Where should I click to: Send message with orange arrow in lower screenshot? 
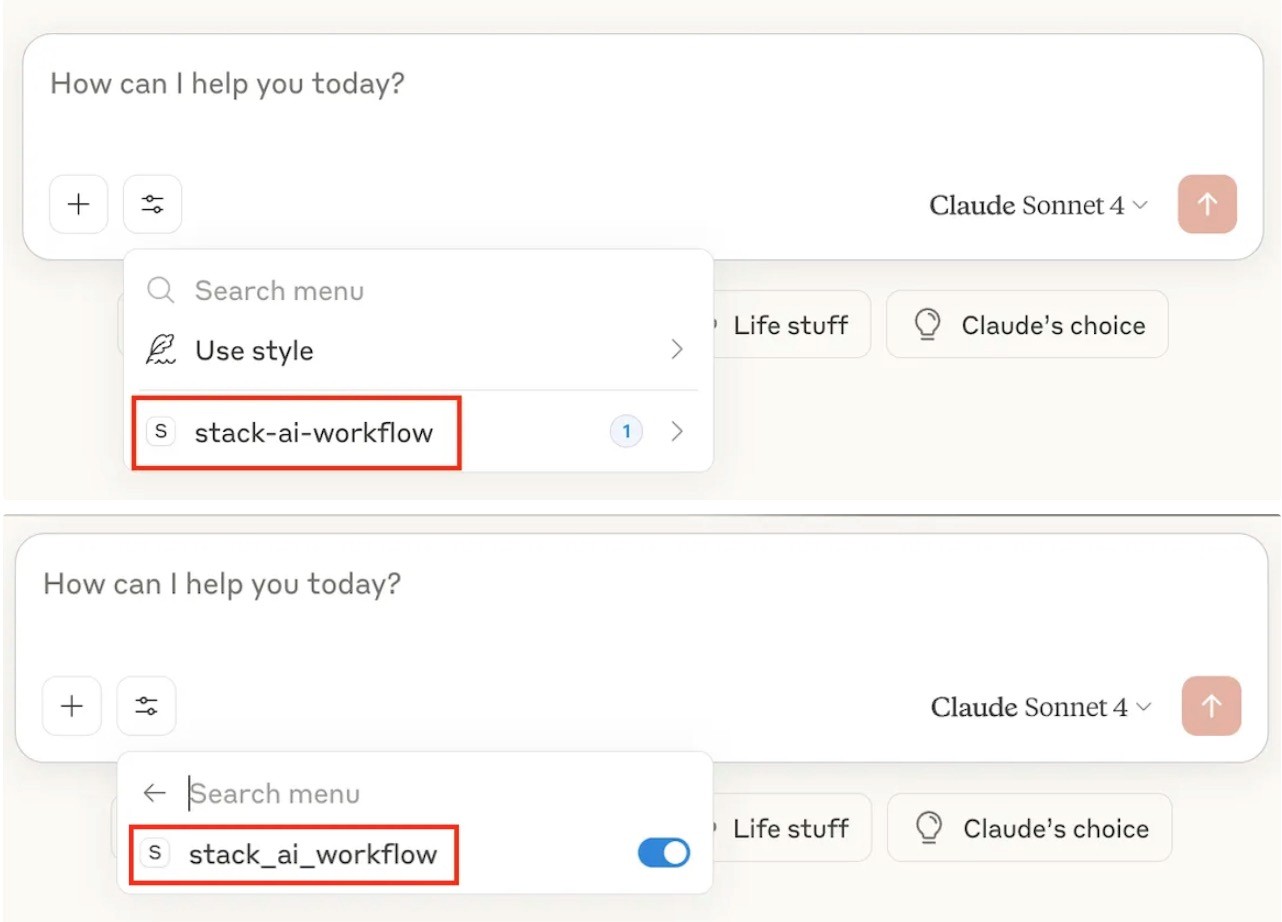point(1211,706)
